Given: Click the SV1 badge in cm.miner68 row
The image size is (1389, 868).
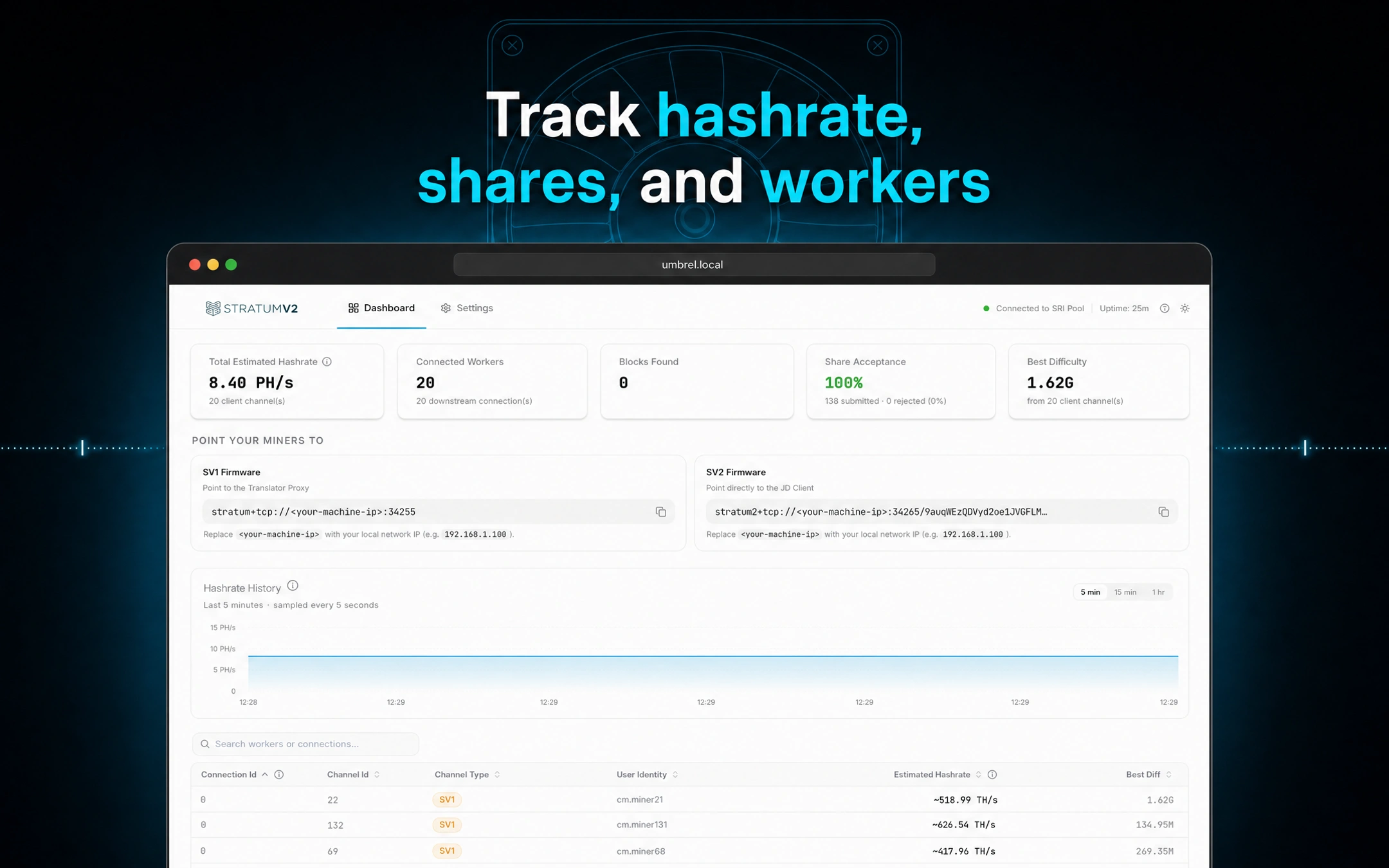Looking at the screenshot, I should [447, 851].
